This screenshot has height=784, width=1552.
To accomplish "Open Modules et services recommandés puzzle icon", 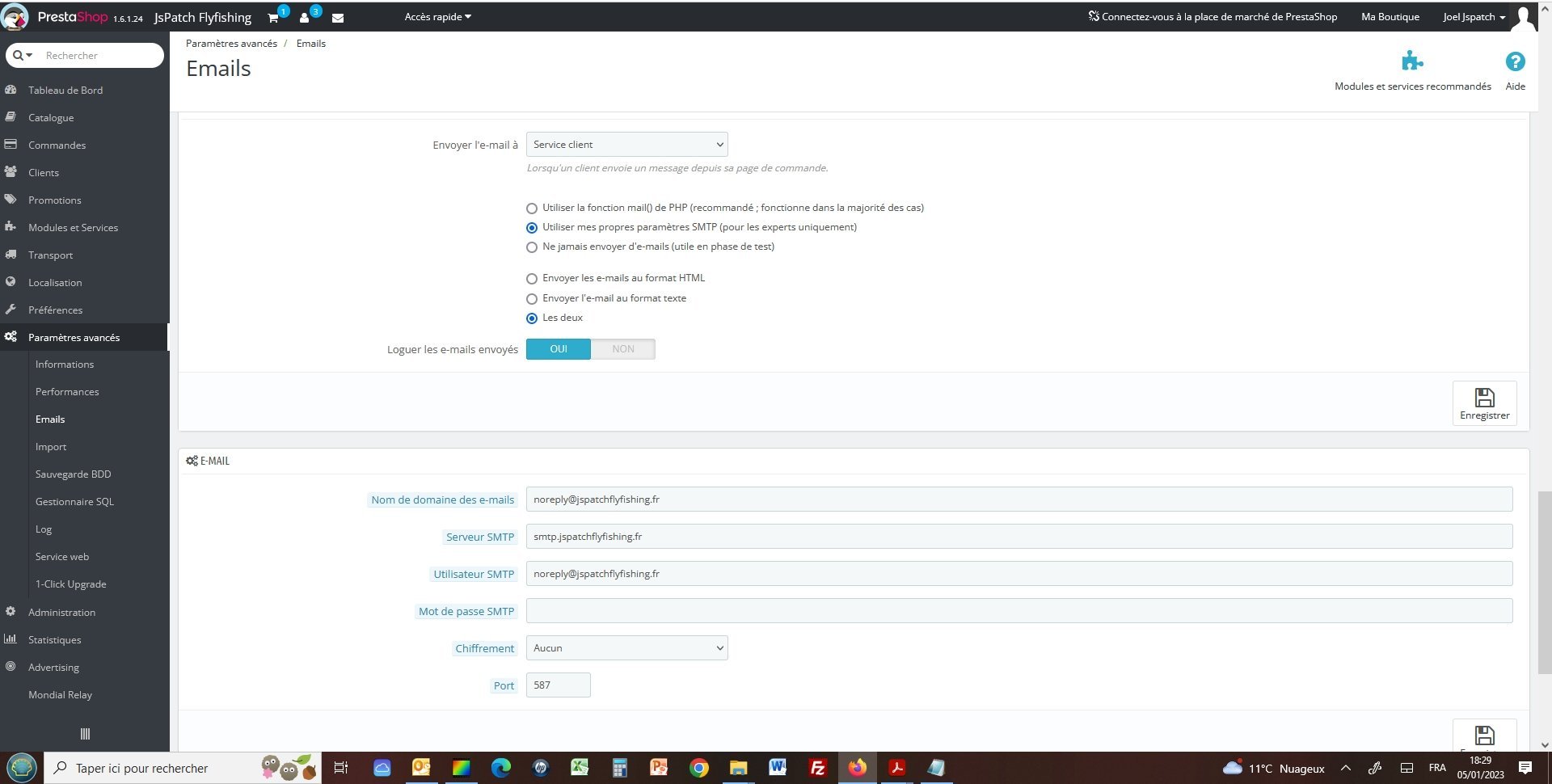I will [1412, 61].
